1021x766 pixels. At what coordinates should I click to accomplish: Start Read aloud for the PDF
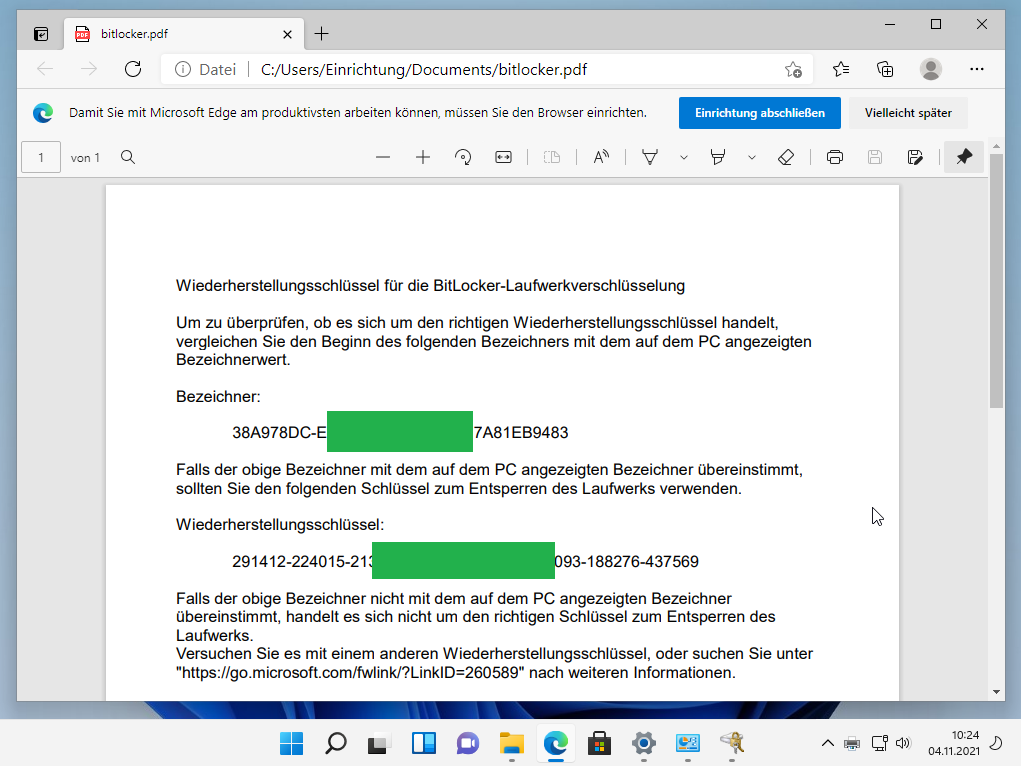click(601, 157)
